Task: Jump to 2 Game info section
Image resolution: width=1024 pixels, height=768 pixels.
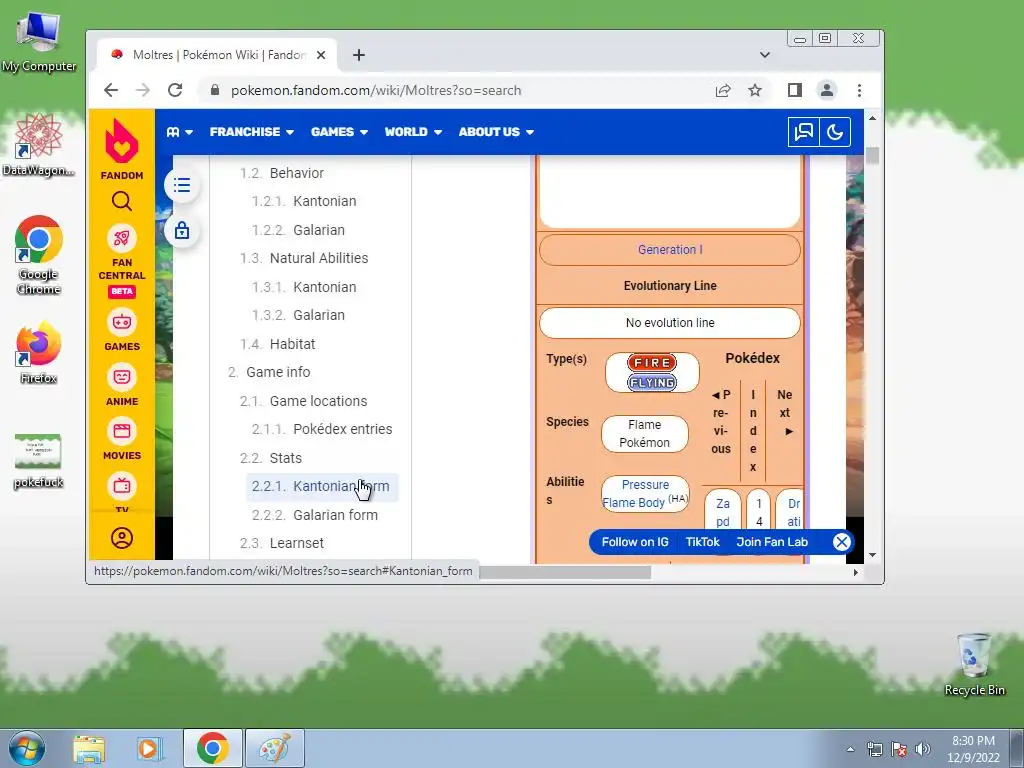Action: 269,372
